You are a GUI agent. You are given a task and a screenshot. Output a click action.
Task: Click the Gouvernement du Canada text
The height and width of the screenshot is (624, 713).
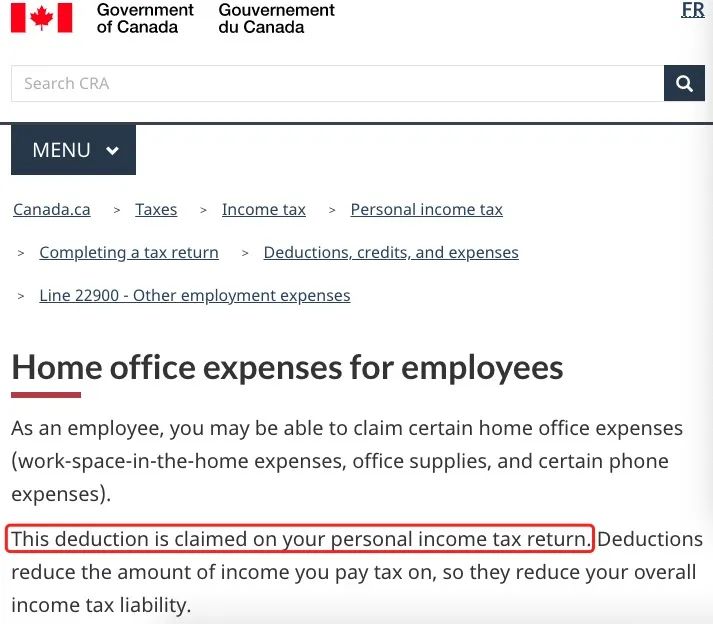(x=276, y=18)
